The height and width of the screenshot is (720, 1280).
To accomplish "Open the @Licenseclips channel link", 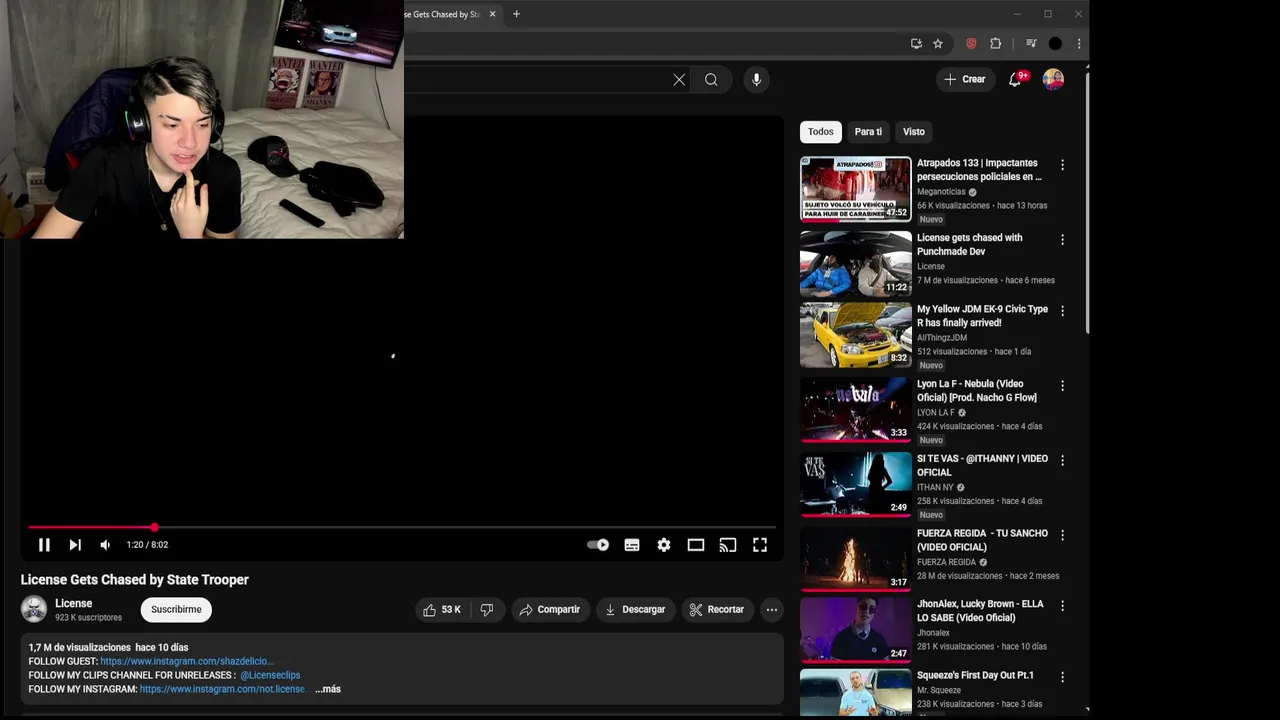I will pos(270,675).
